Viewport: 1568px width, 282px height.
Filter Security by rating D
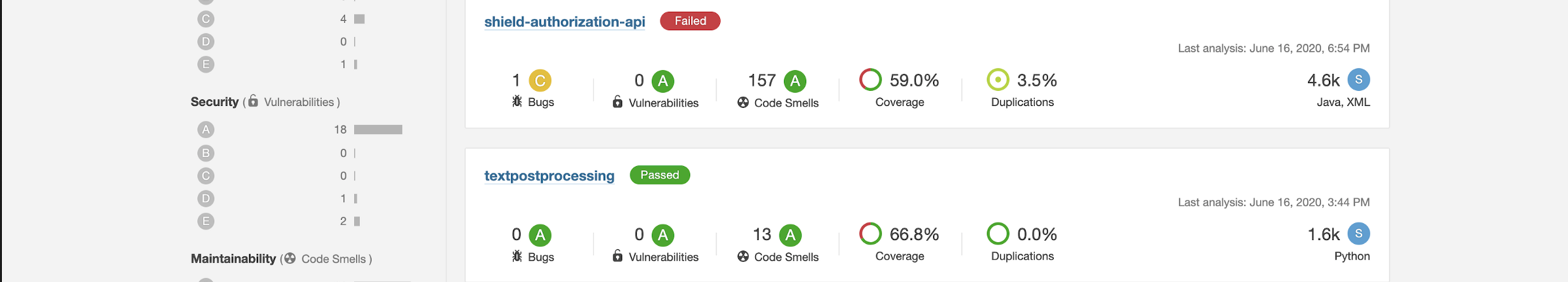[206, 198]
